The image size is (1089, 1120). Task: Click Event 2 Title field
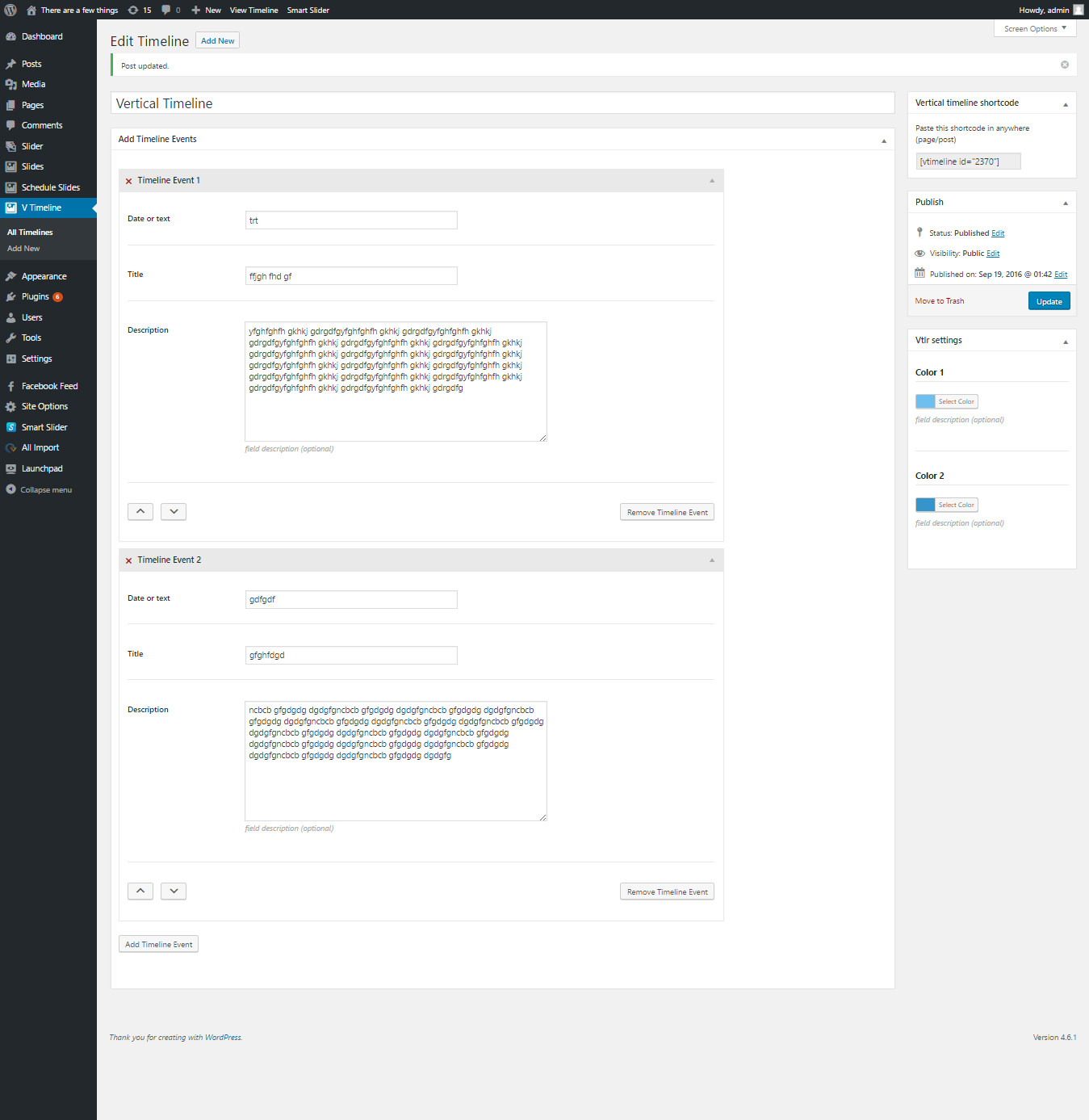(x=351, y=655)
